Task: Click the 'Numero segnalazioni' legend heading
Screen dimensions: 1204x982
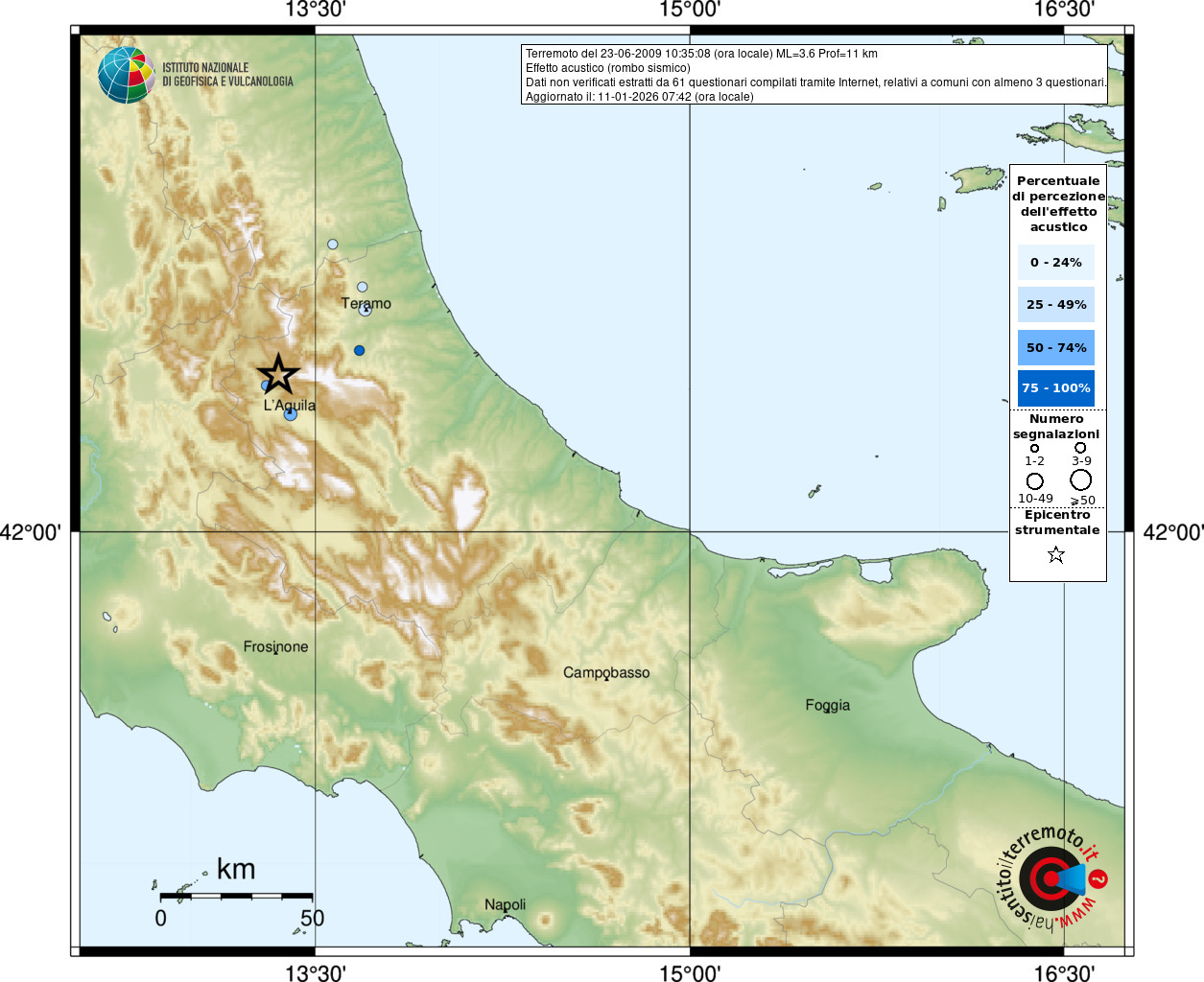Action: [1056, 426]
